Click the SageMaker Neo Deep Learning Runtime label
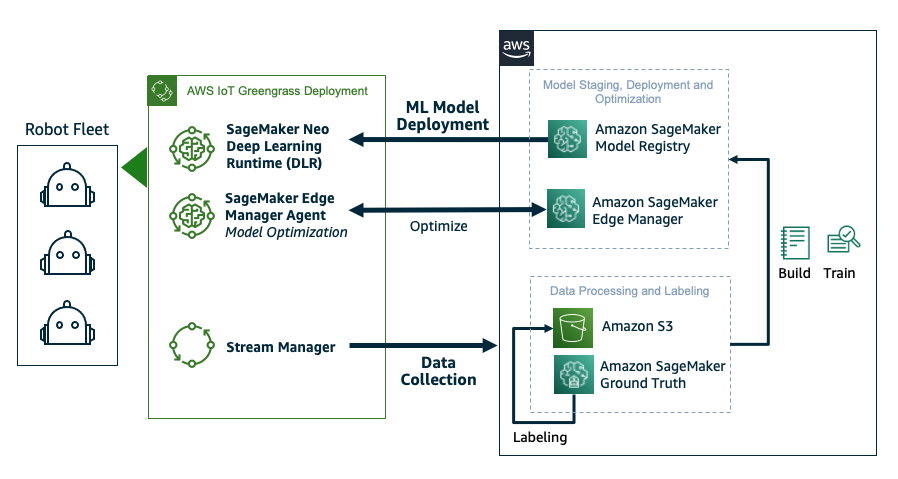898x479 pixels. 278,146
